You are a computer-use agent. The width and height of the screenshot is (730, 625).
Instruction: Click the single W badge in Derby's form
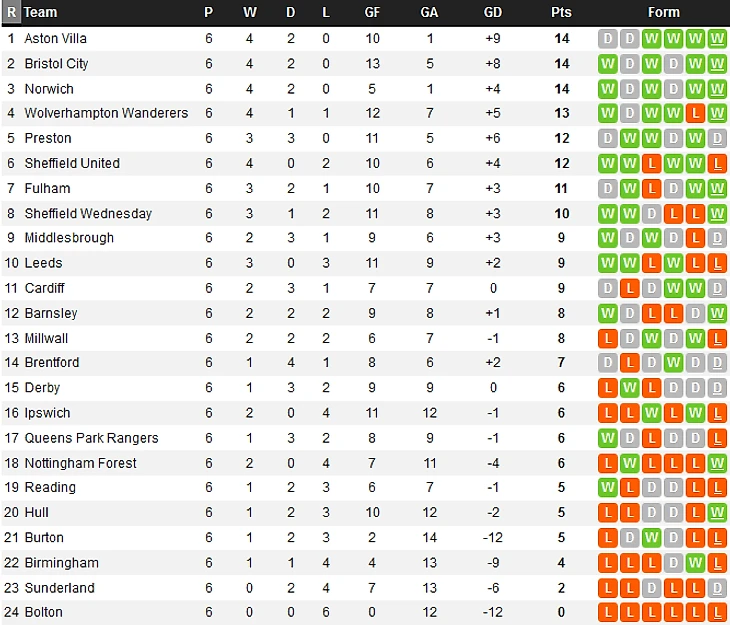629,388
